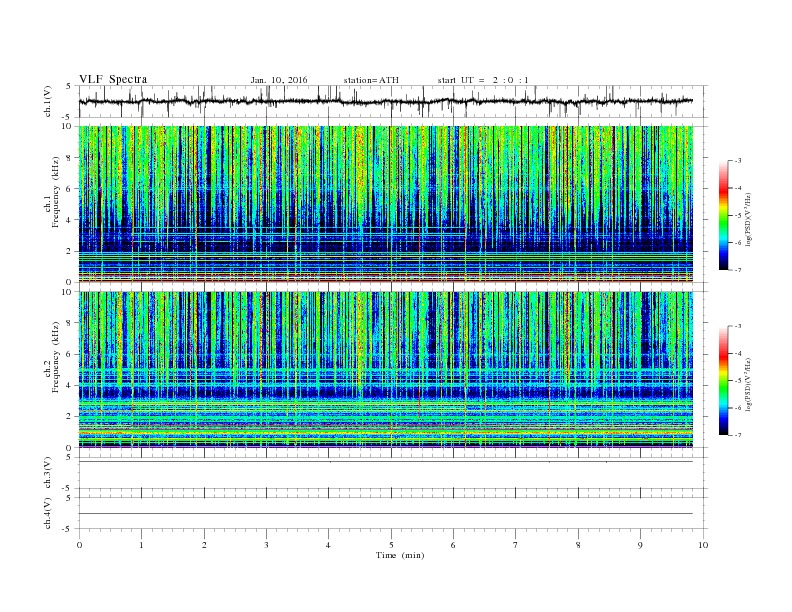Click the flat ch.4 voltage trace line
This screenshot has height=612, width=792.
(386, 514)
